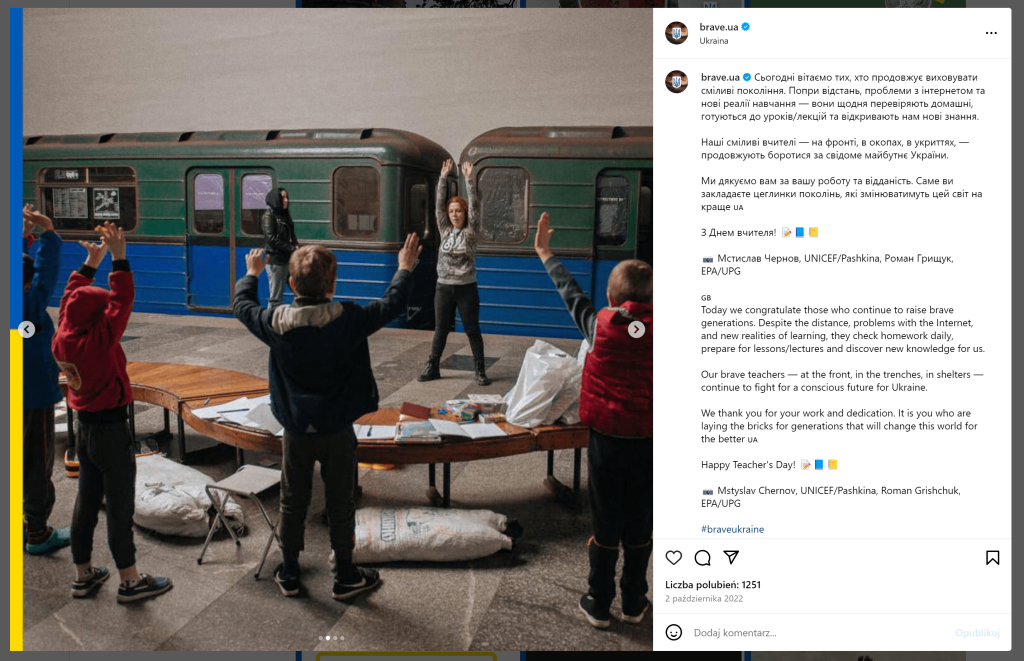Click the 2 października 2022 post date
The height and width of the screenshot is (661, 1024).
(703, 598)
